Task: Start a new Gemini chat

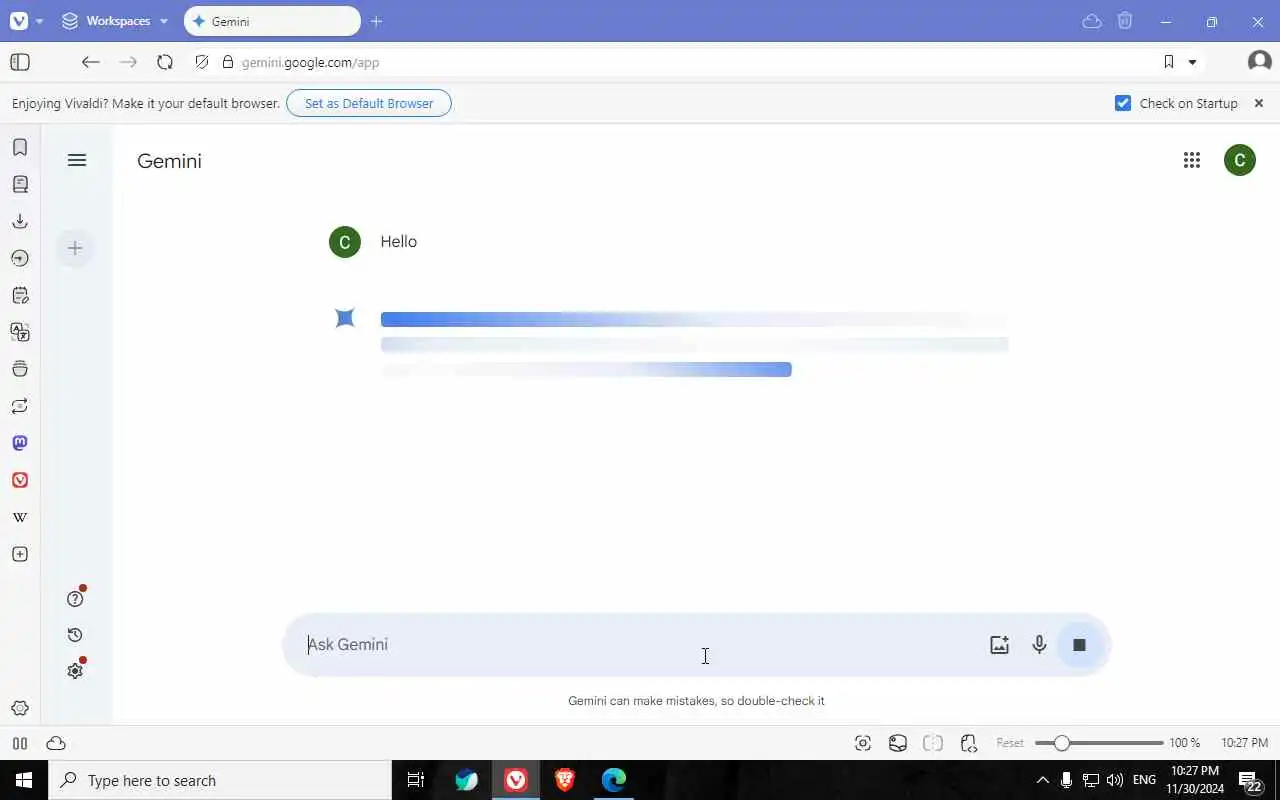Action: pos(75,248)
